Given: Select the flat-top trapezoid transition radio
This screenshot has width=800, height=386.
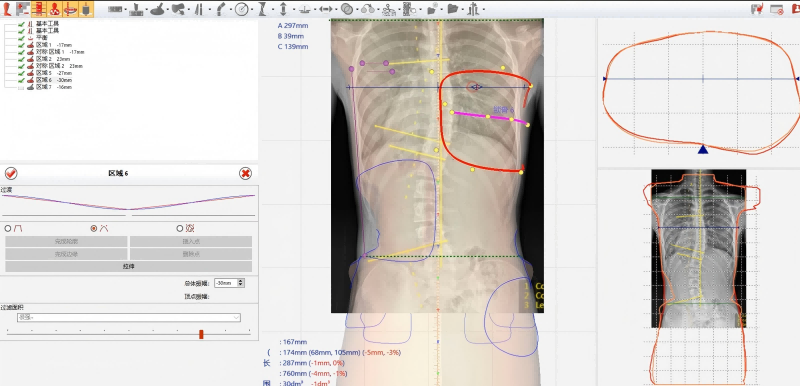Looking at the screenshot, I should click(8, 228).
